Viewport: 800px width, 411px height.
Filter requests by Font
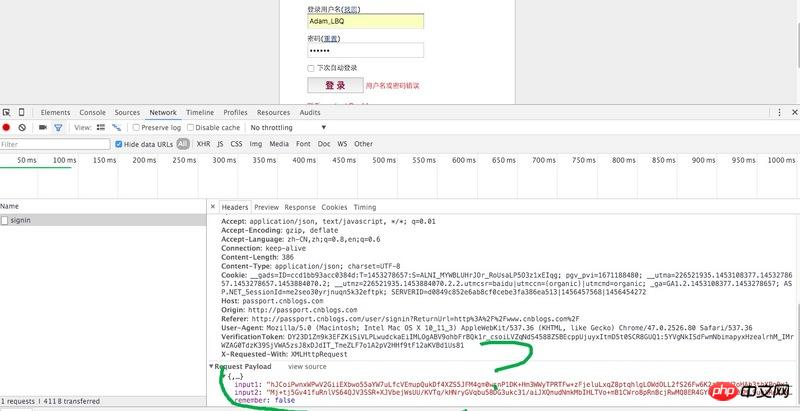[x=303, y=144]
